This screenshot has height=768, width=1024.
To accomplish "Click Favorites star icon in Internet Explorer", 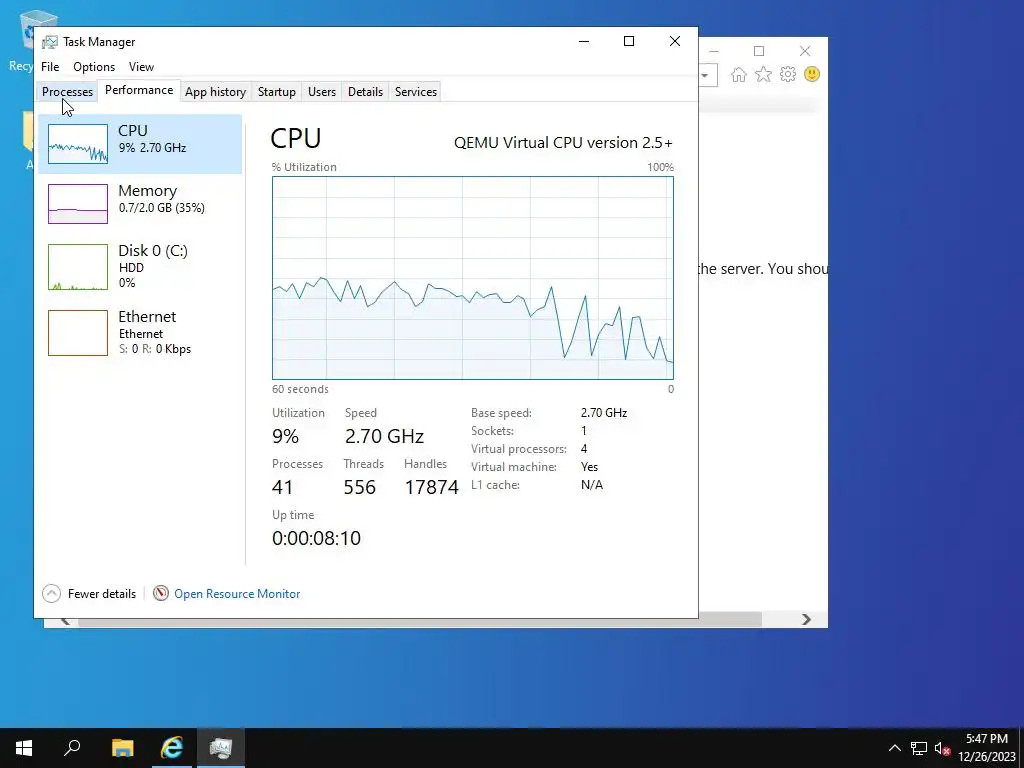I will (763, 74).
